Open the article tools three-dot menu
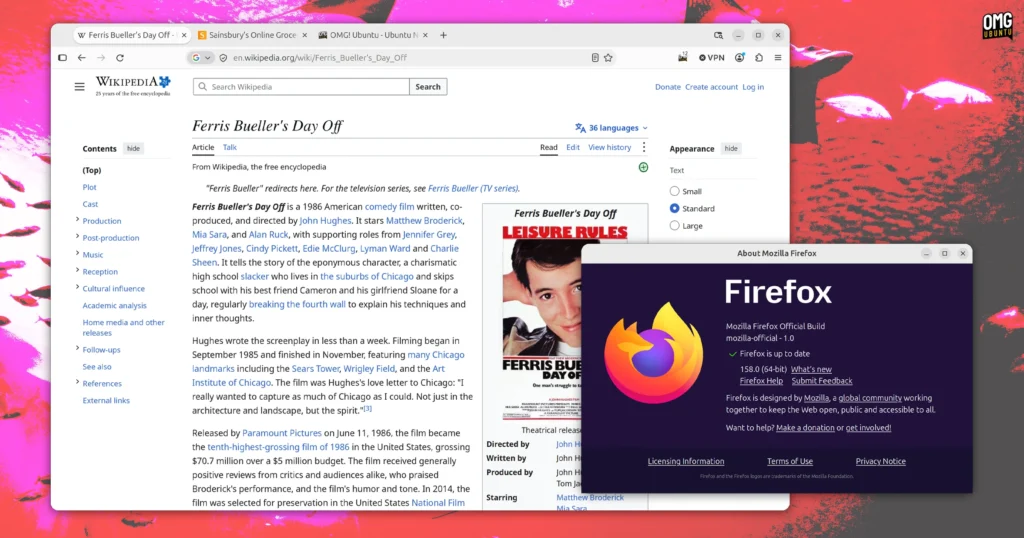The width and height of the screenshot is (1024, 538). click(644, 148)
